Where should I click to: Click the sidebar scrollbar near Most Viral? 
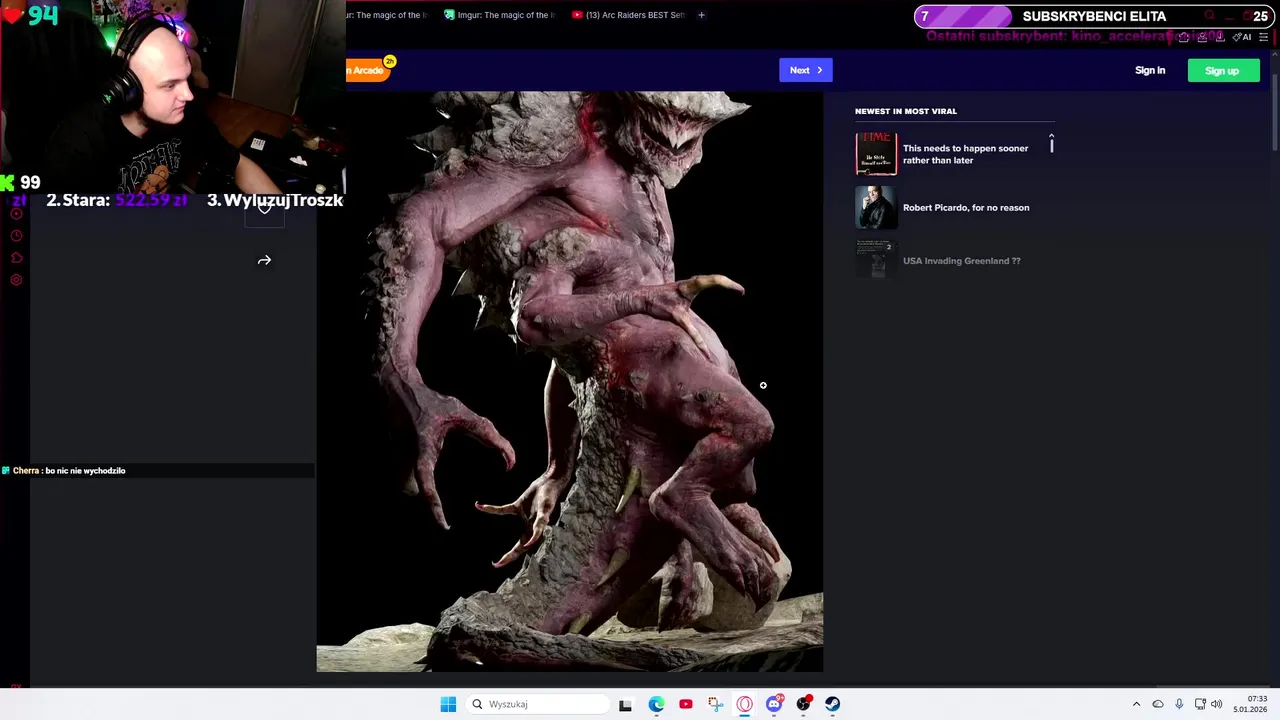[1051, 144]
